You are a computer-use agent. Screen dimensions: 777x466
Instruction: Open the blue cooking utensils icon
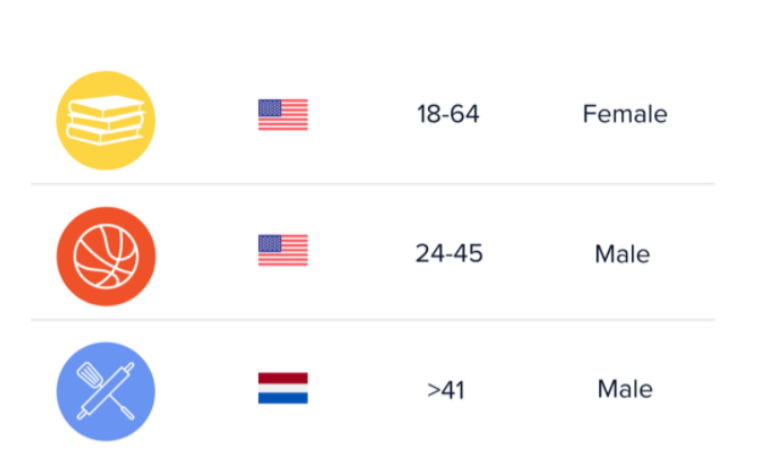[x=106, y=392]
